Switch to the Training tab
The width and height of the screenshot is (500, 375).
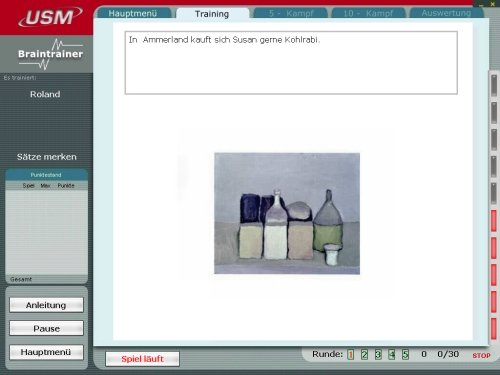pyautogui.click(x=212, y=14)
